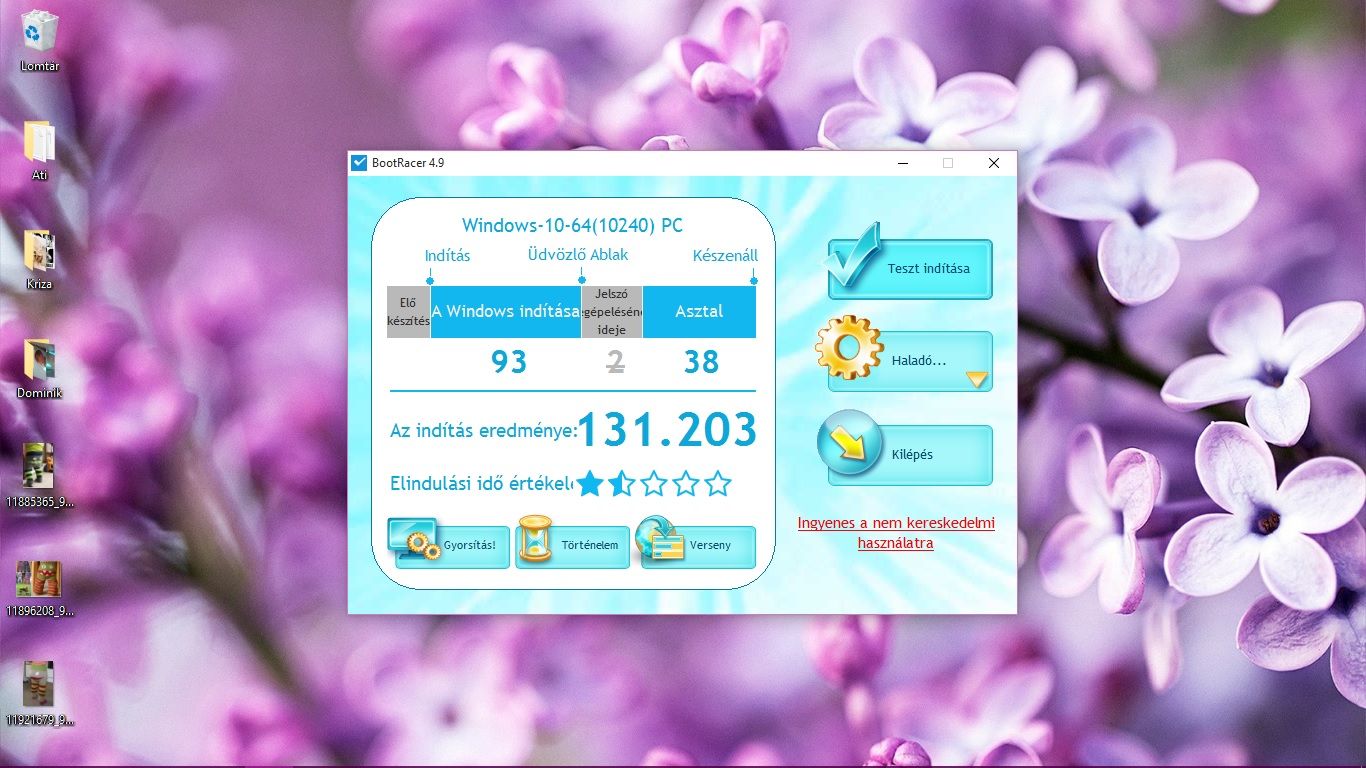Click the last empty rating star
The image size is (1366, 768).
coord(718,485)
